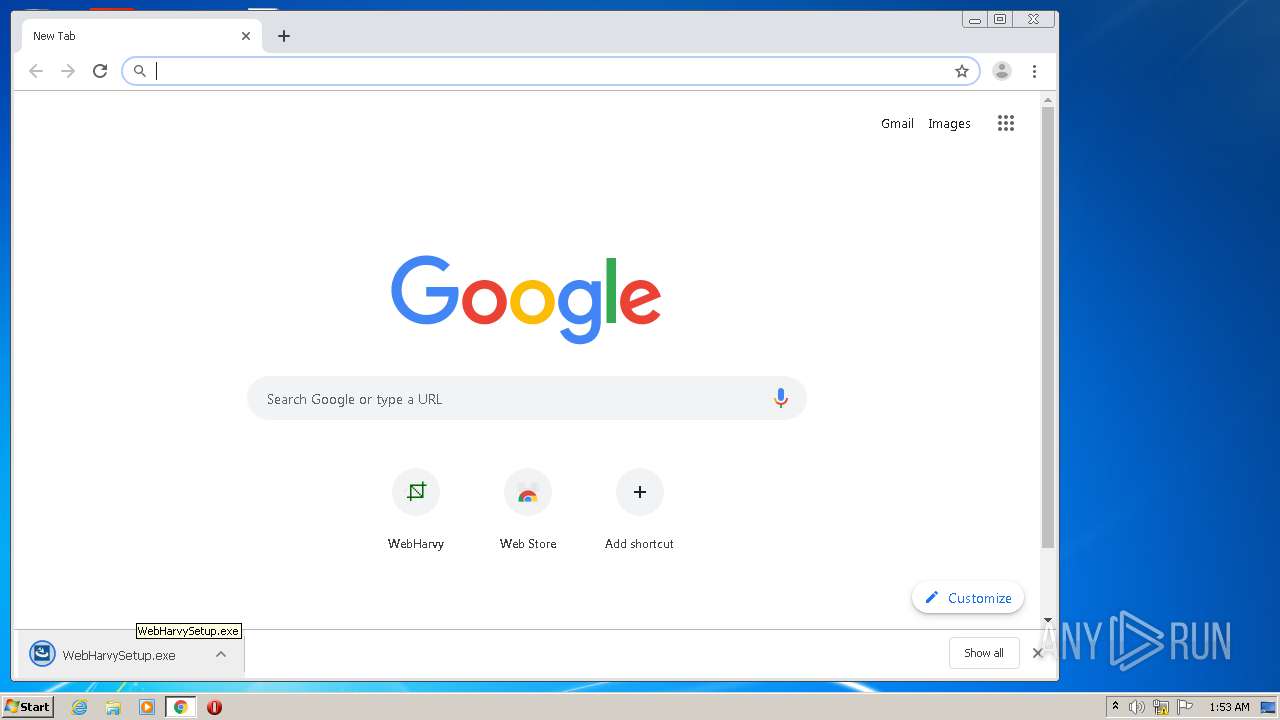Show all downloads
The image size is (1280, 720).
coord(984,653)
